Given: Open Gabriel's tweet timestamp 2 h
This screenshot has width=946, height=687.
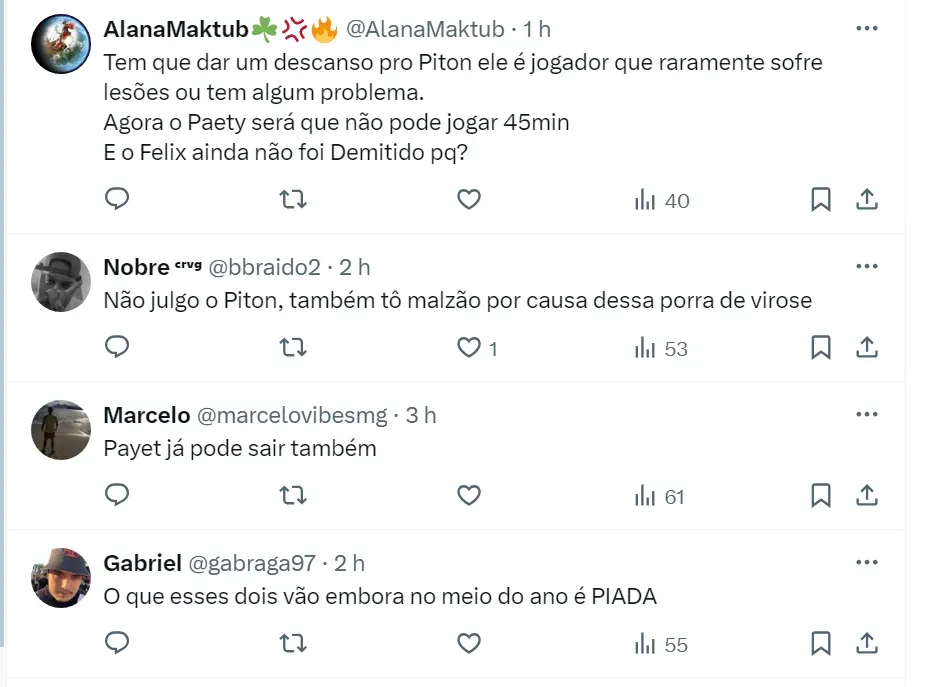Looking at the screenshot, I should click(x=350, y=564).
